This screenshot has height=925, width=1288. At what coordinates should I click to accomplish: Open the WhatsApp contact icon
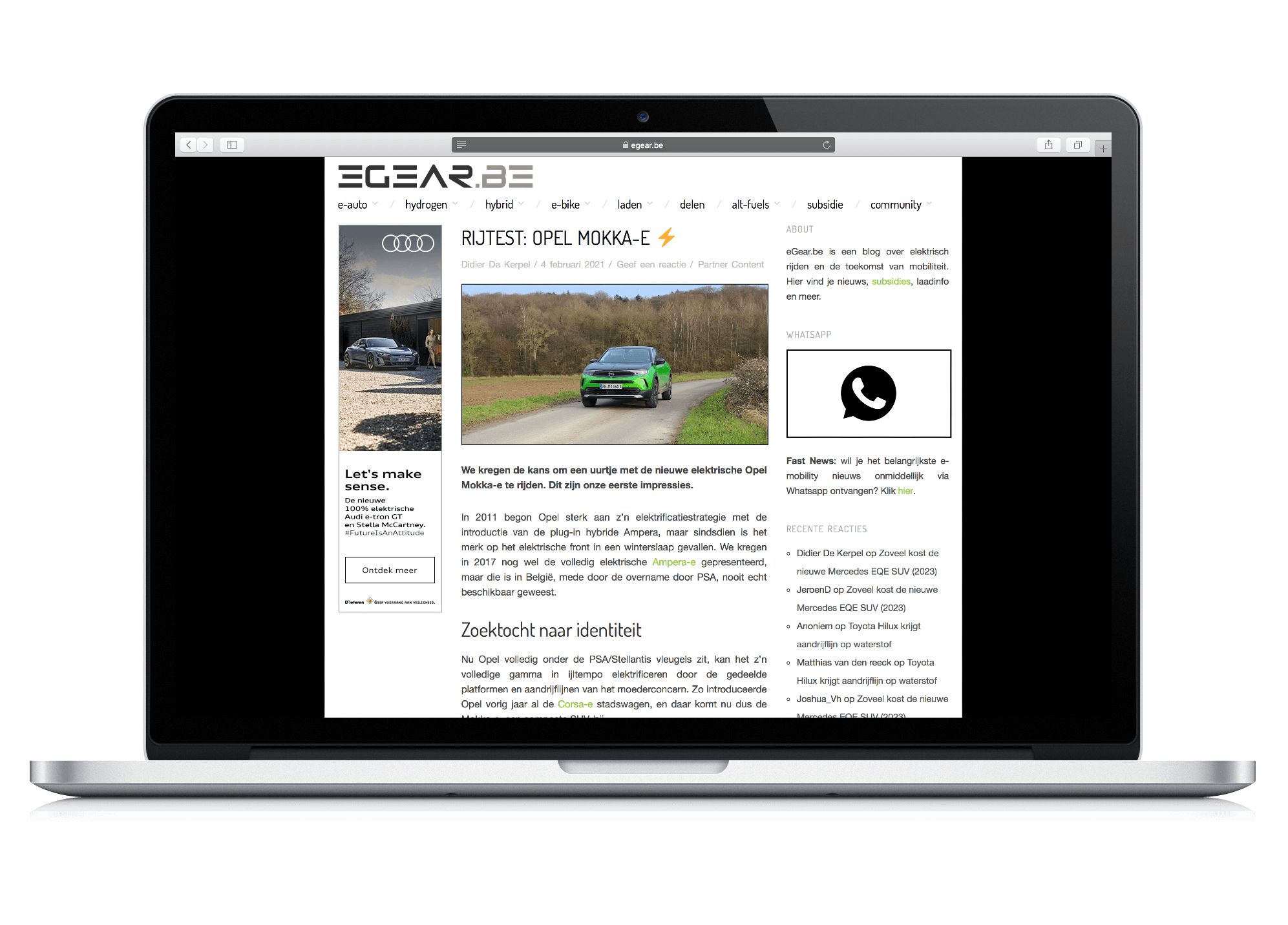click(x=868, y=392)
